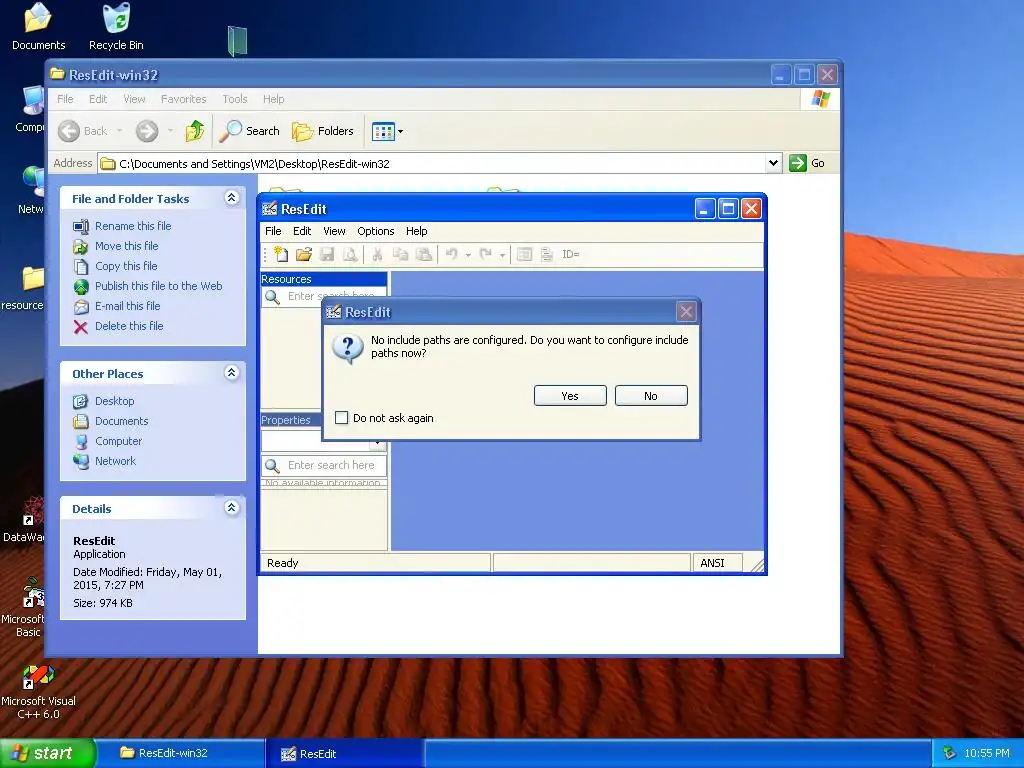
Task: Click the Windows start button
Action: coord(47,753)
